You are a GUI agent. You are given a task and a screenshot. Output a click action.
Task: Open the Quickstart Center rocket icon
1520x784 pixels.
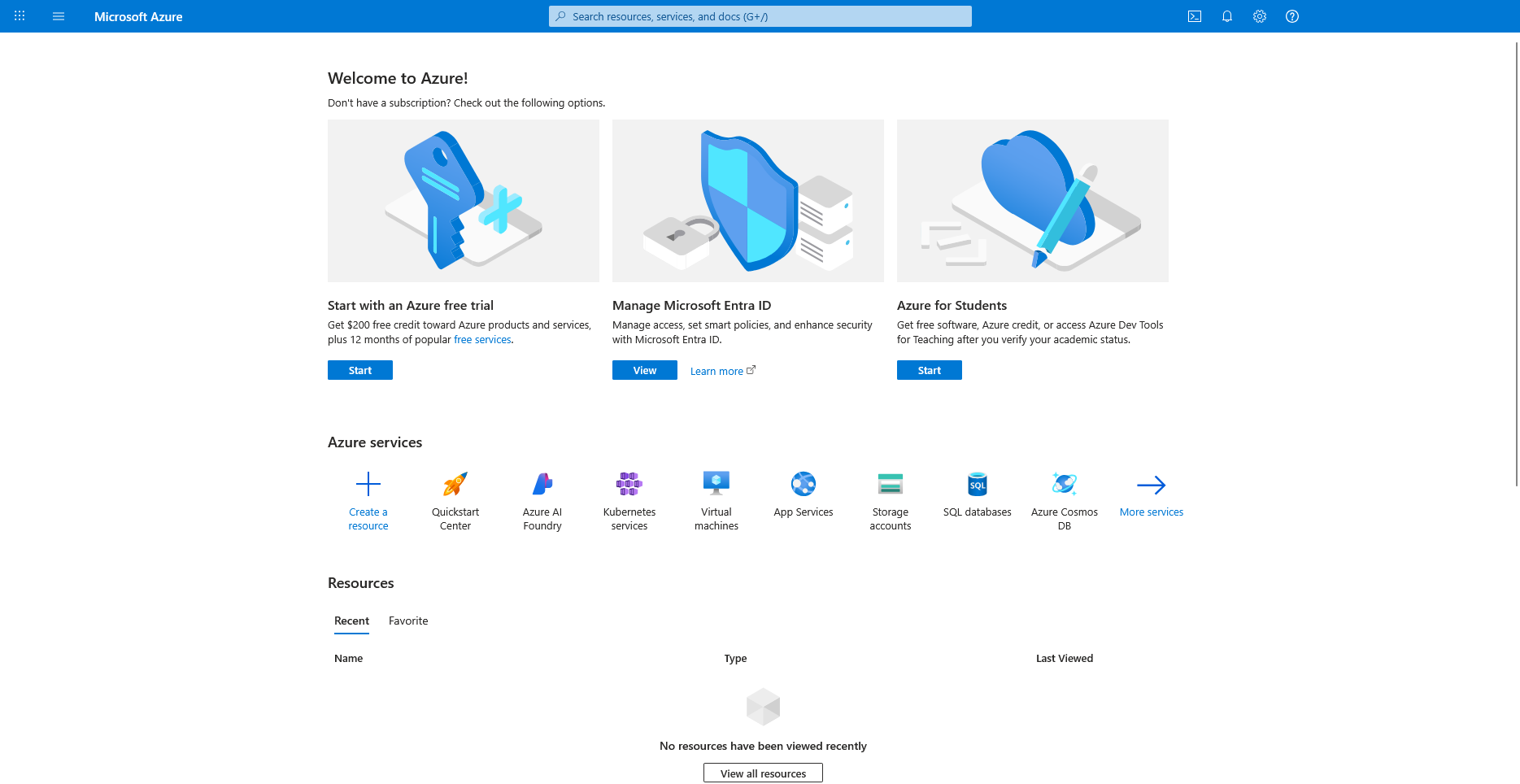[455, 485]
